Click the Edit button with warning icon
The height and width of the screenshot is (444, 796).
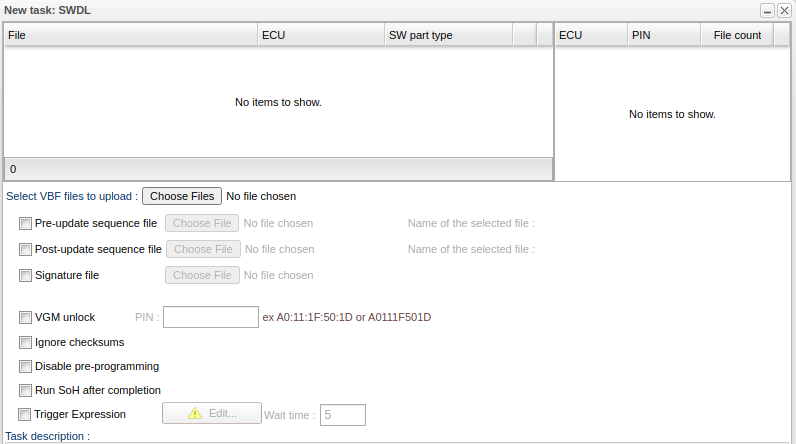pyautogui.click(x=210, y=414)
